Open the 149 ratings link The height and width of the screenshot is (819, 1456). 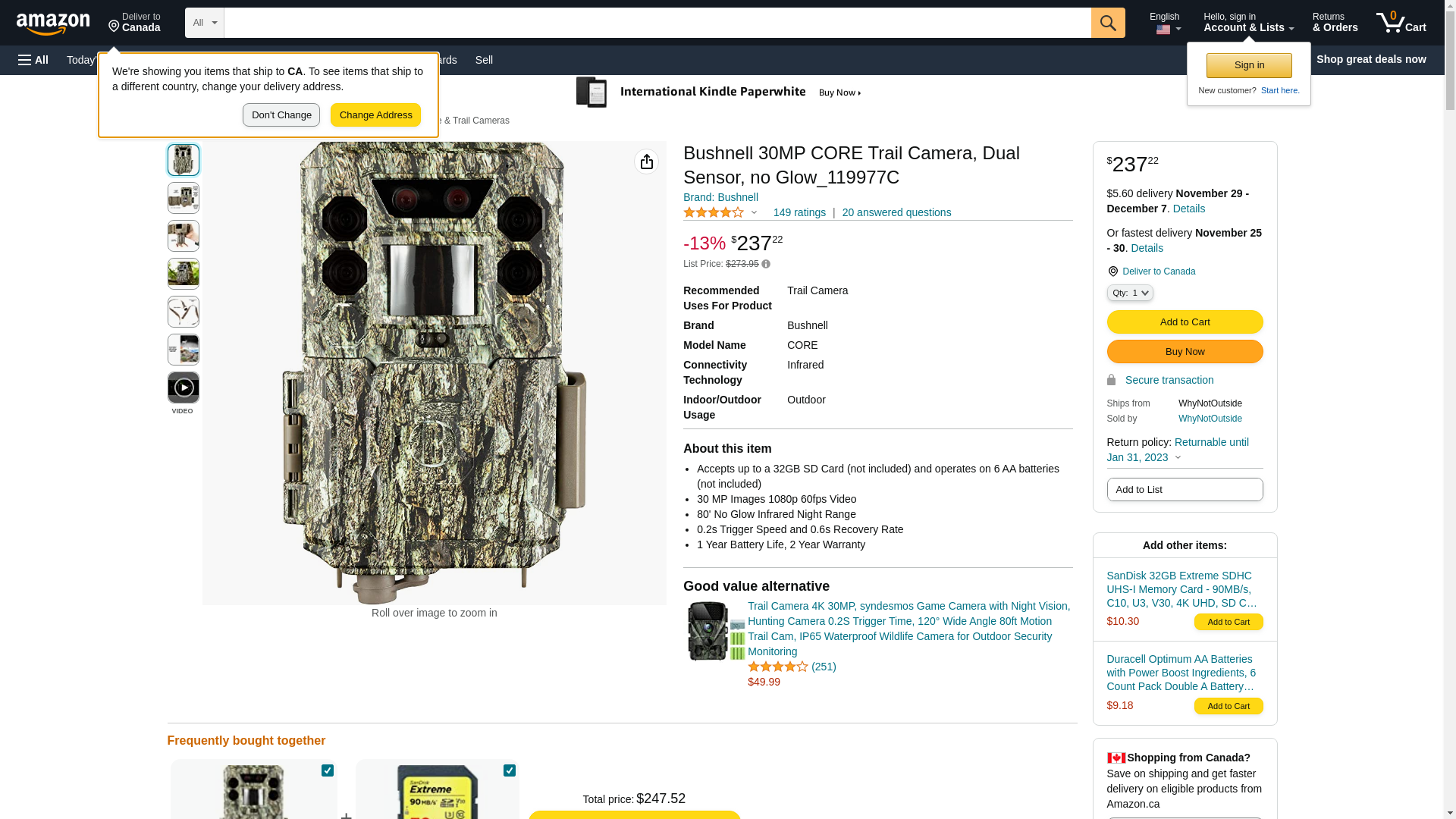(x=799, y=213)
